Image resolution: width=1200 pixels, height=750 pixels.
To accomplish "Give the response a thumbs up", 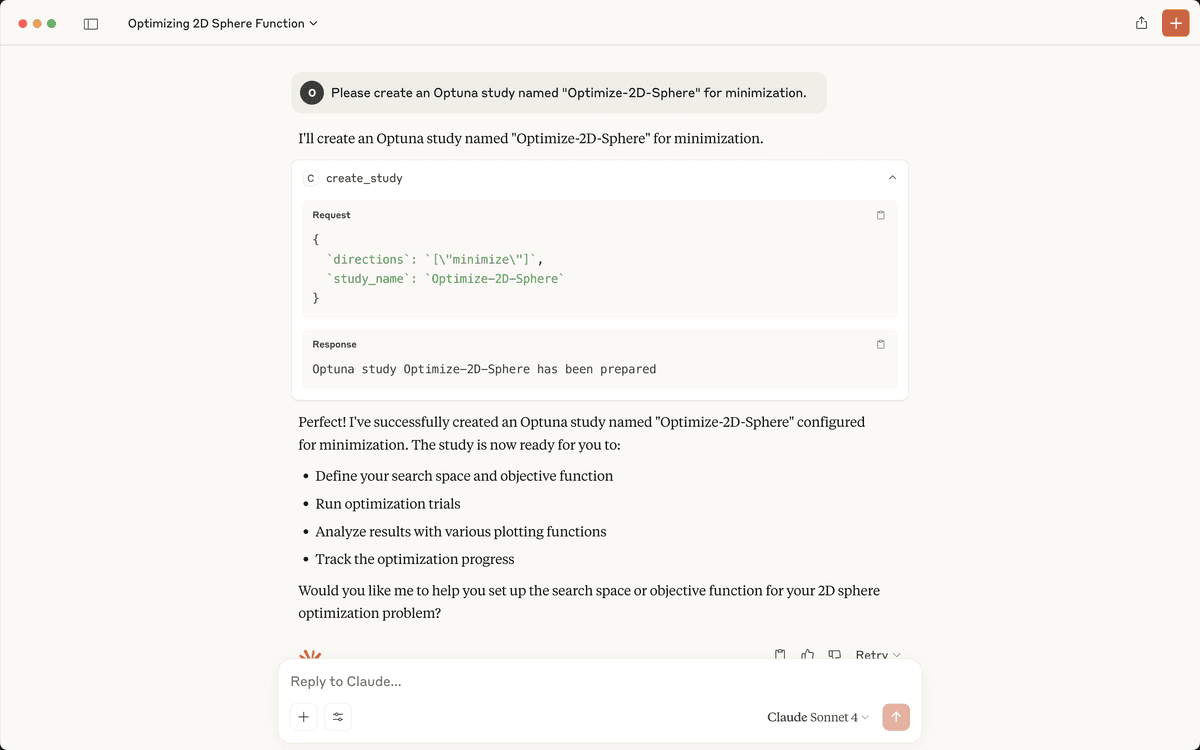I will [807, 655].
